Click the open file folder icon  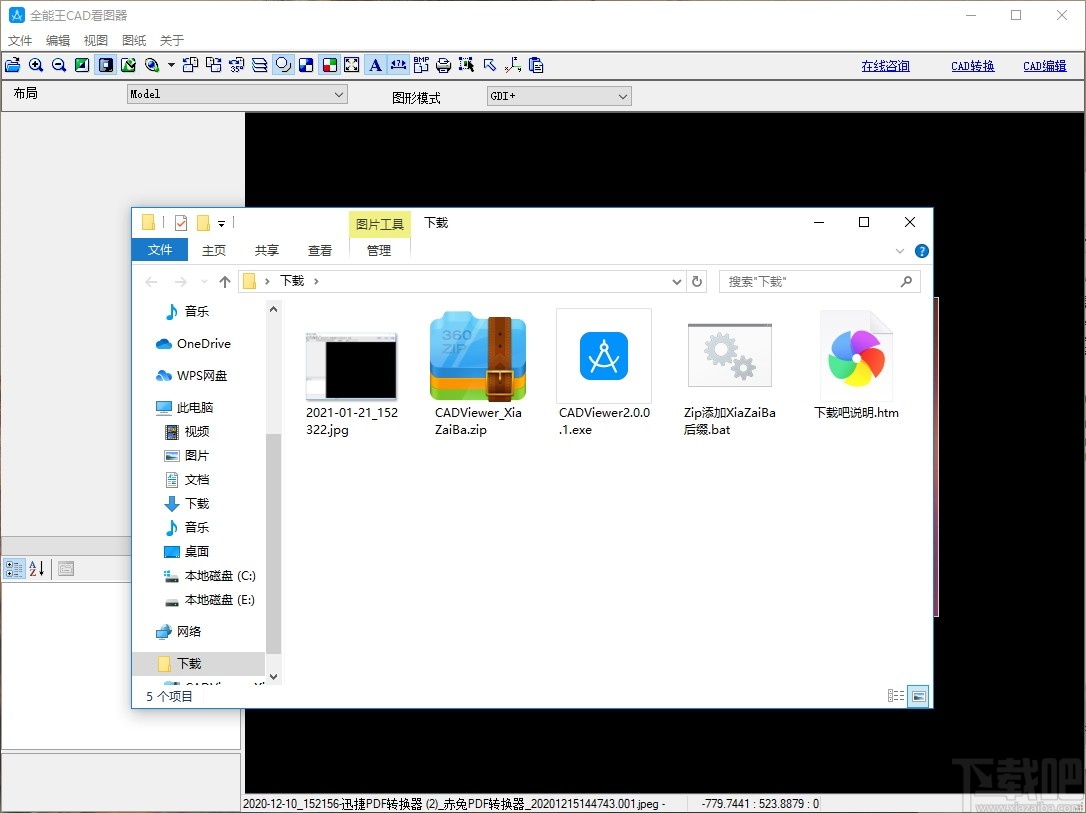tap(12, 65)
